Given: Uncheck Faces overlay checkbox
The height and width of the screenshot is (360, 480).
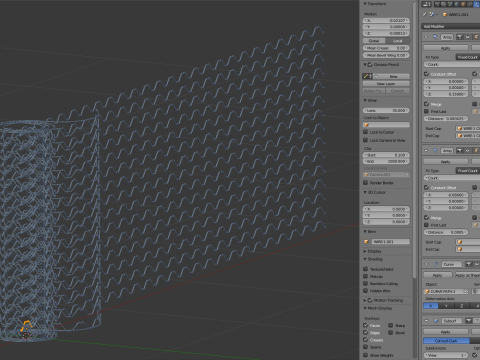Looking at the screenshot, I should [x=366, y=325].
